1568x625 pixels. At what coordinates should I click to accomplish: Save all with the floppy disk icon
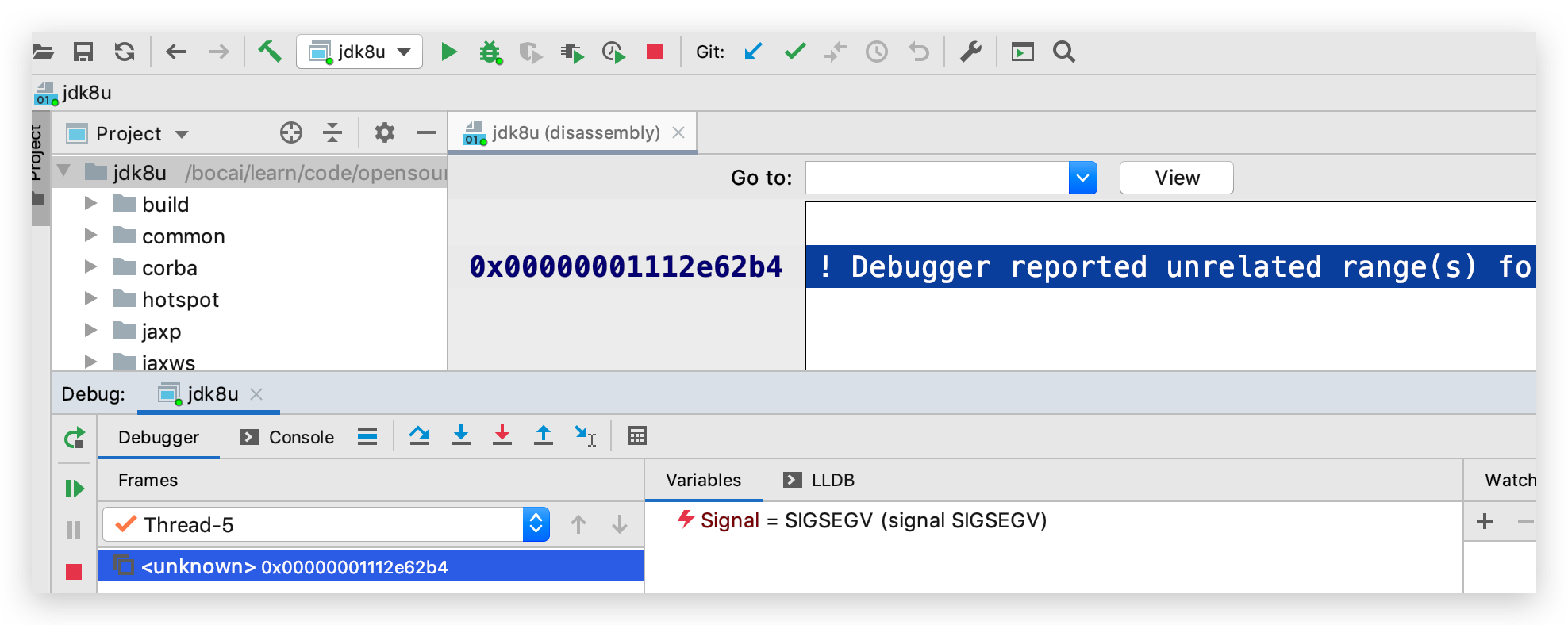(83, 52)
